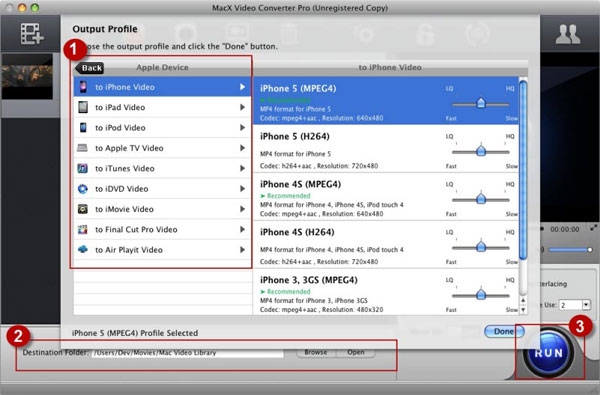
Task: Click the iDVD disc icon
Action: click(83, 189)
